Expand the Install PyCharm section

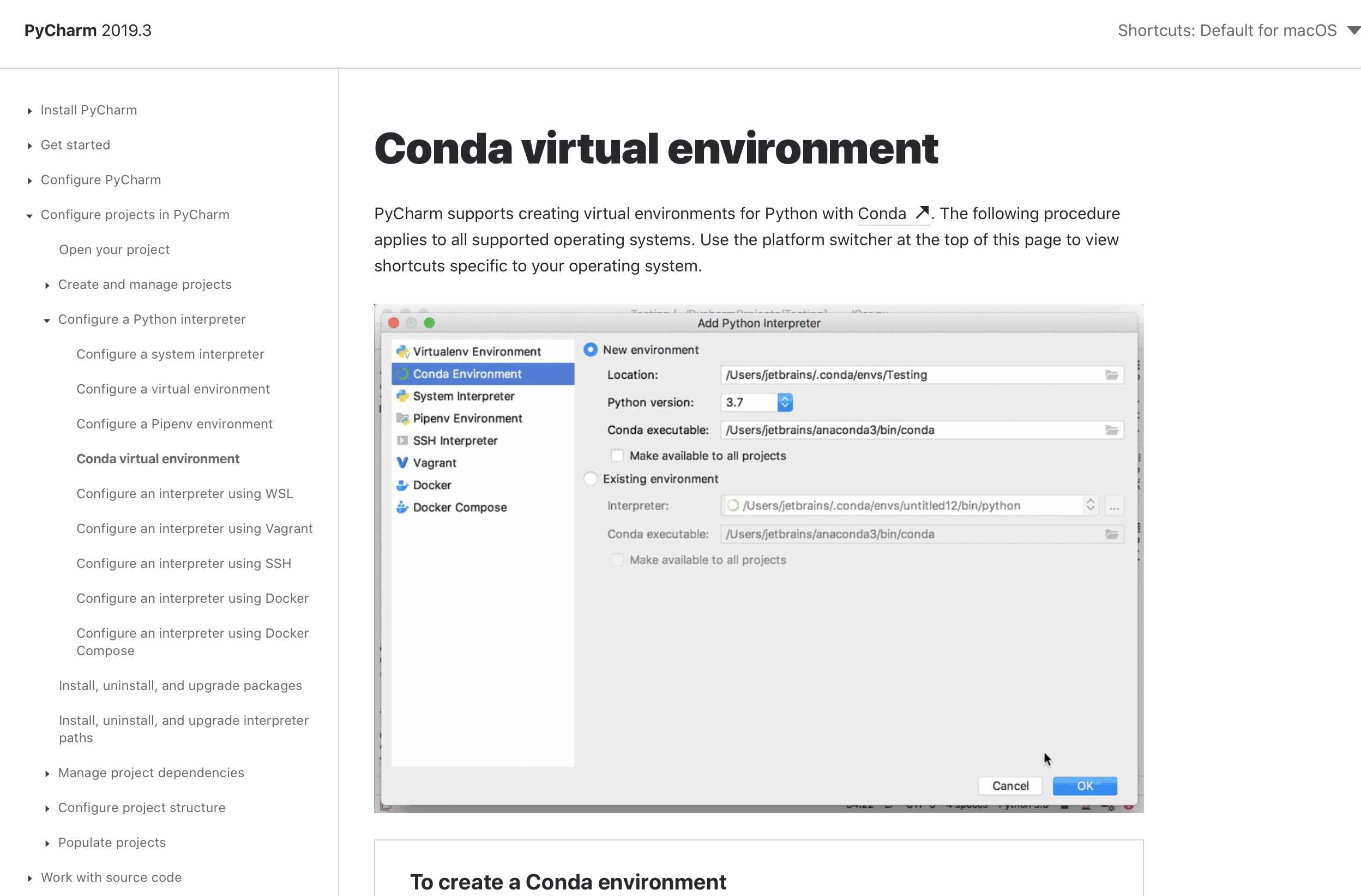pos(30,111)
